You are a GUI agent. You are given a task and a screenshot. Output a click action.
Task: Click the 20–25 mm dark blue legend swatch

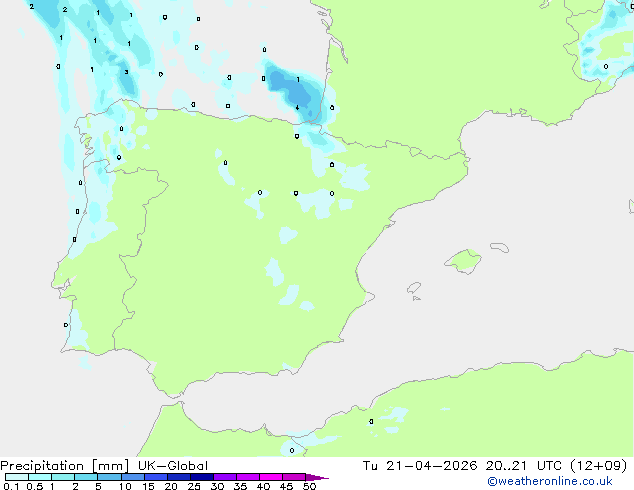click(179, 477)
